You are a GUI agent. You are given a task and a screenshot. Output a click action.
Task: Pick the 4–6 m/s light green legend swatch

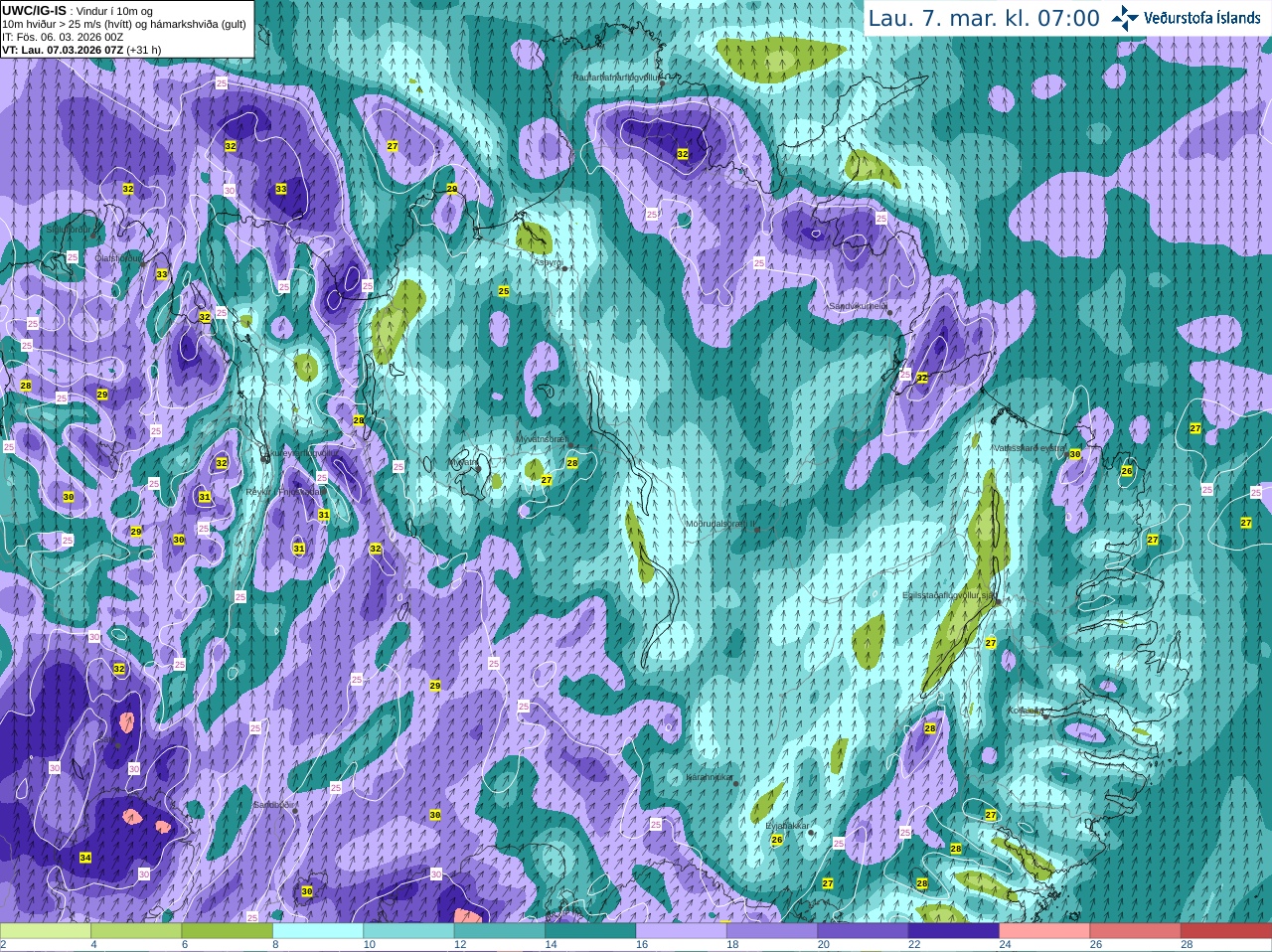click(x=136, y=931)
